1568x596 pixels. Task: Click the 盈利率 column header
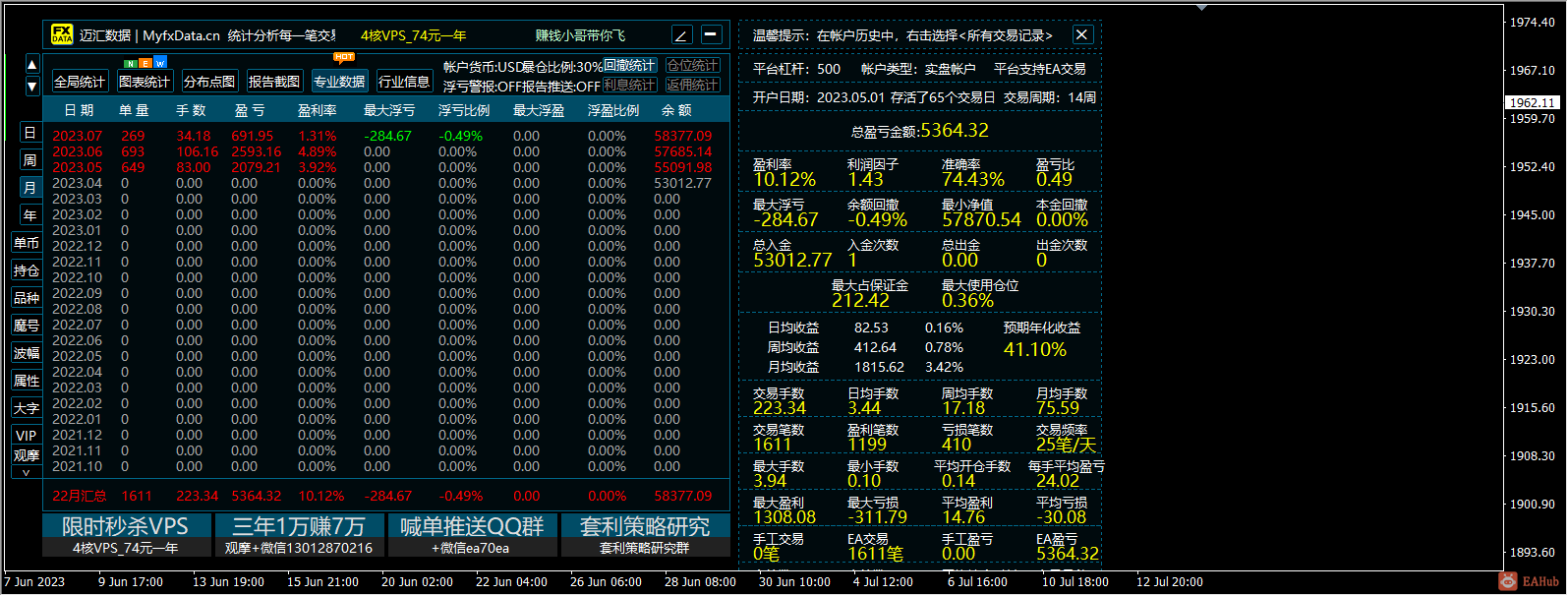pyautogui.click(x=318, y=110)
